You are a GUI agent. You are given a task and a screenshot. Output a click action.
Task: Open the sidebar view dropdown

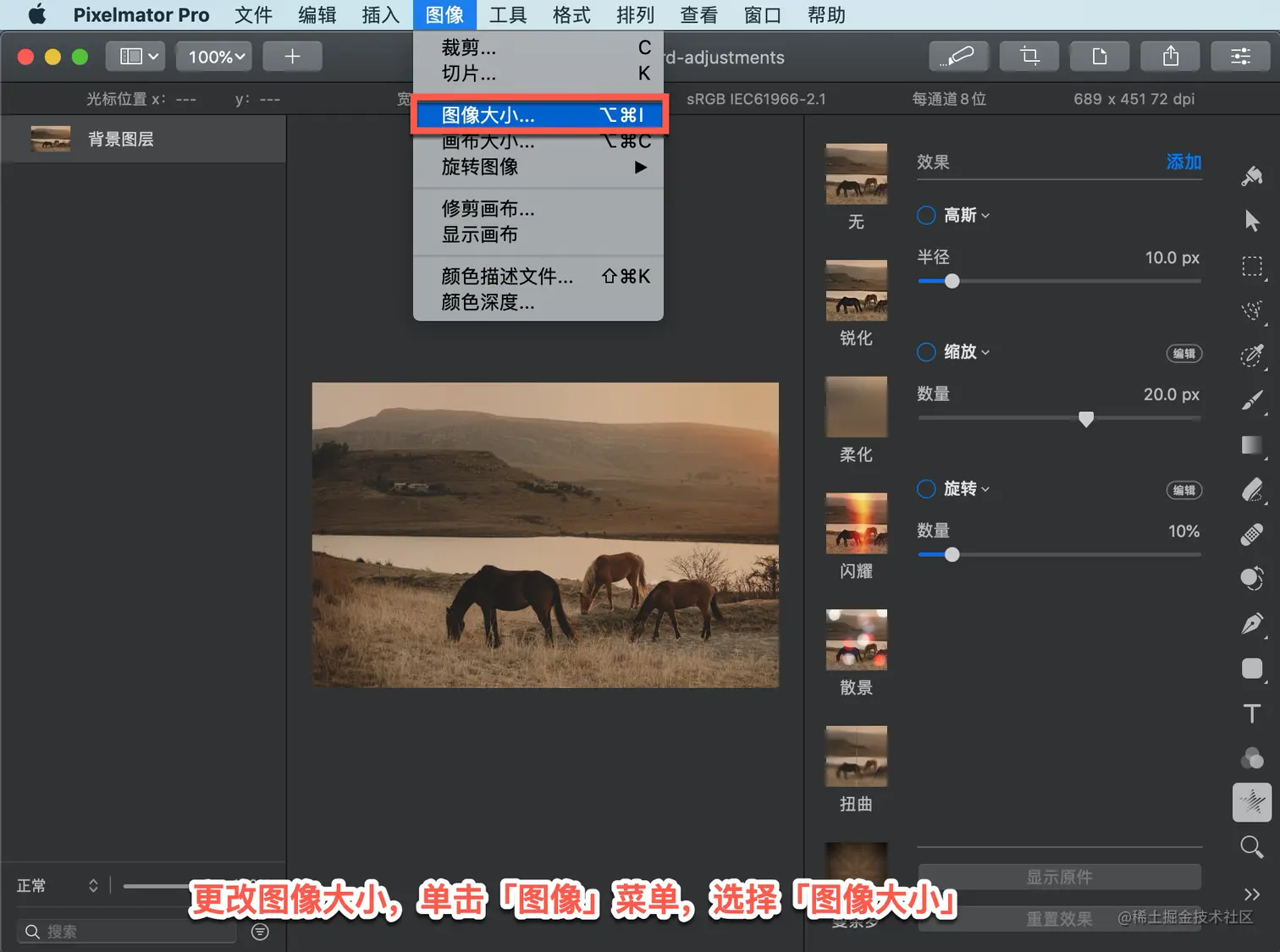tap(135, 57)
